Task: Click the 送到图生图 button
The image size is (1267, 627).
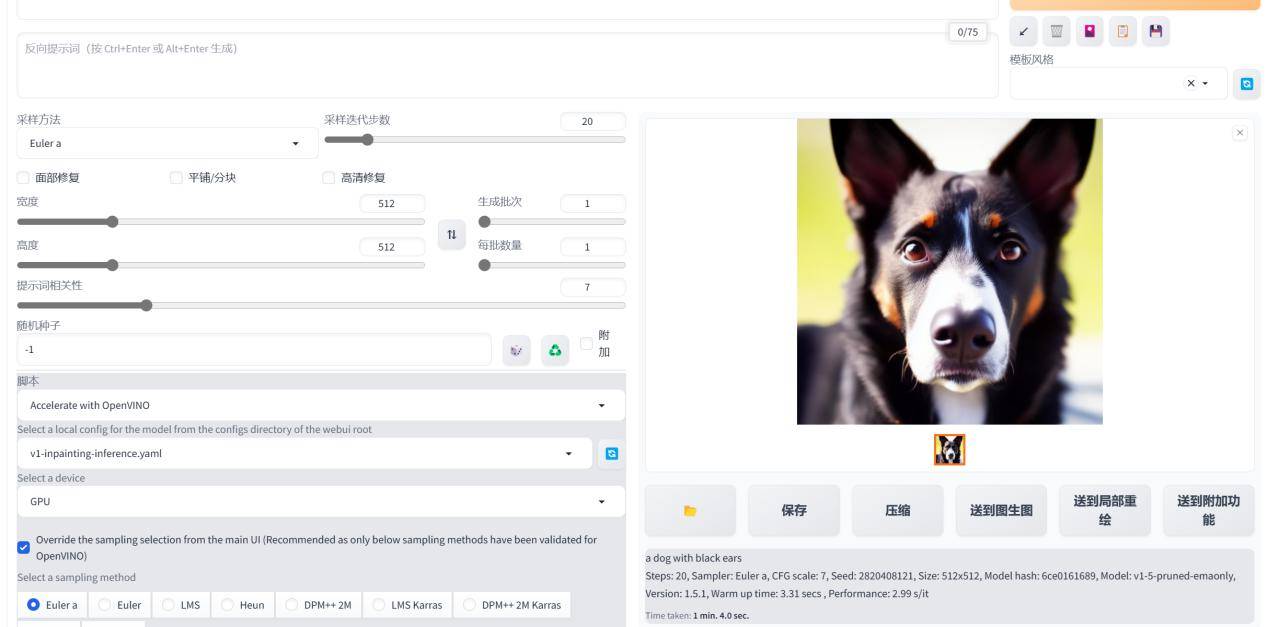Action: (x=1001, y=510)
